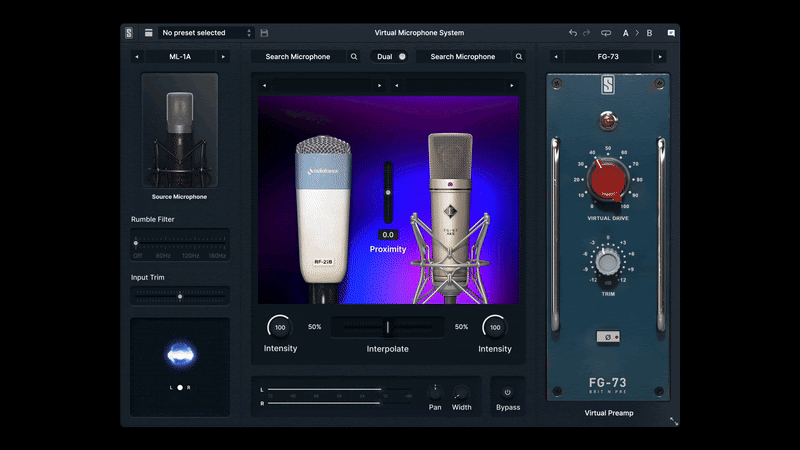The height and width of the screenshot is (450, 800).
Task: Click the left Search Microphone field
Action: point(298,57)
